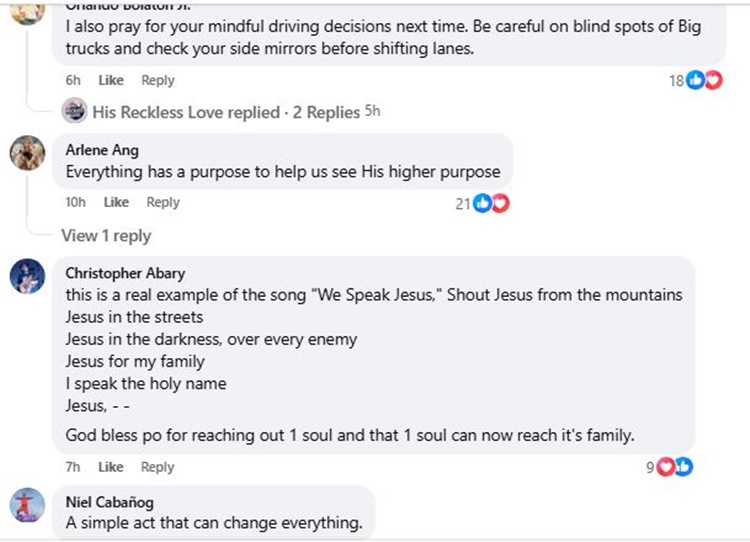Viewport: 750px width, 542px height.
Task: Reply to Christopher Abary's comment
Action: coord(158,466)
